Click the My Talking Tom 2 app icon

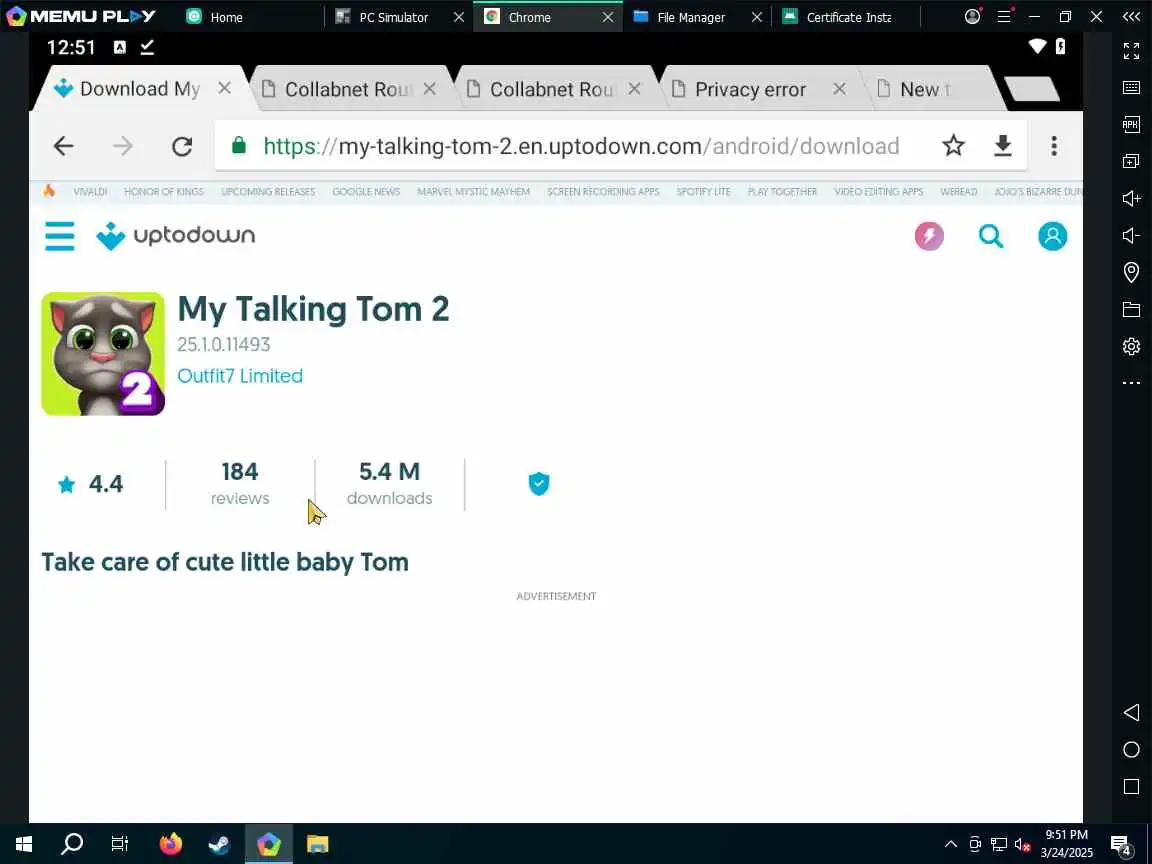103,354
